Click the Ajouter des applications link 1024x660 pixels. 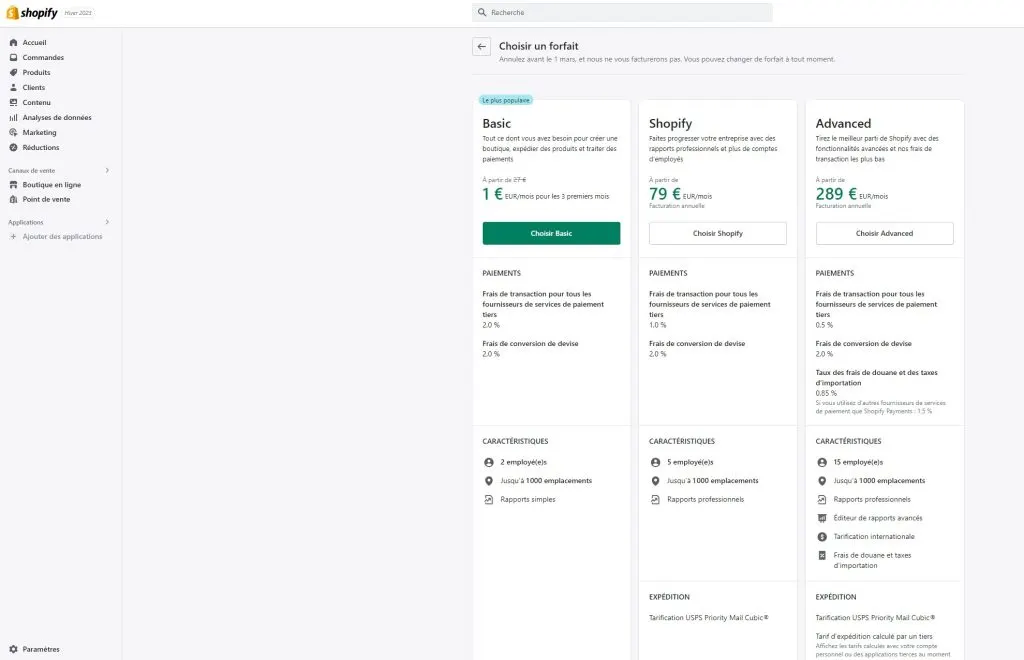pyautogui.click(x=62, y=236)
